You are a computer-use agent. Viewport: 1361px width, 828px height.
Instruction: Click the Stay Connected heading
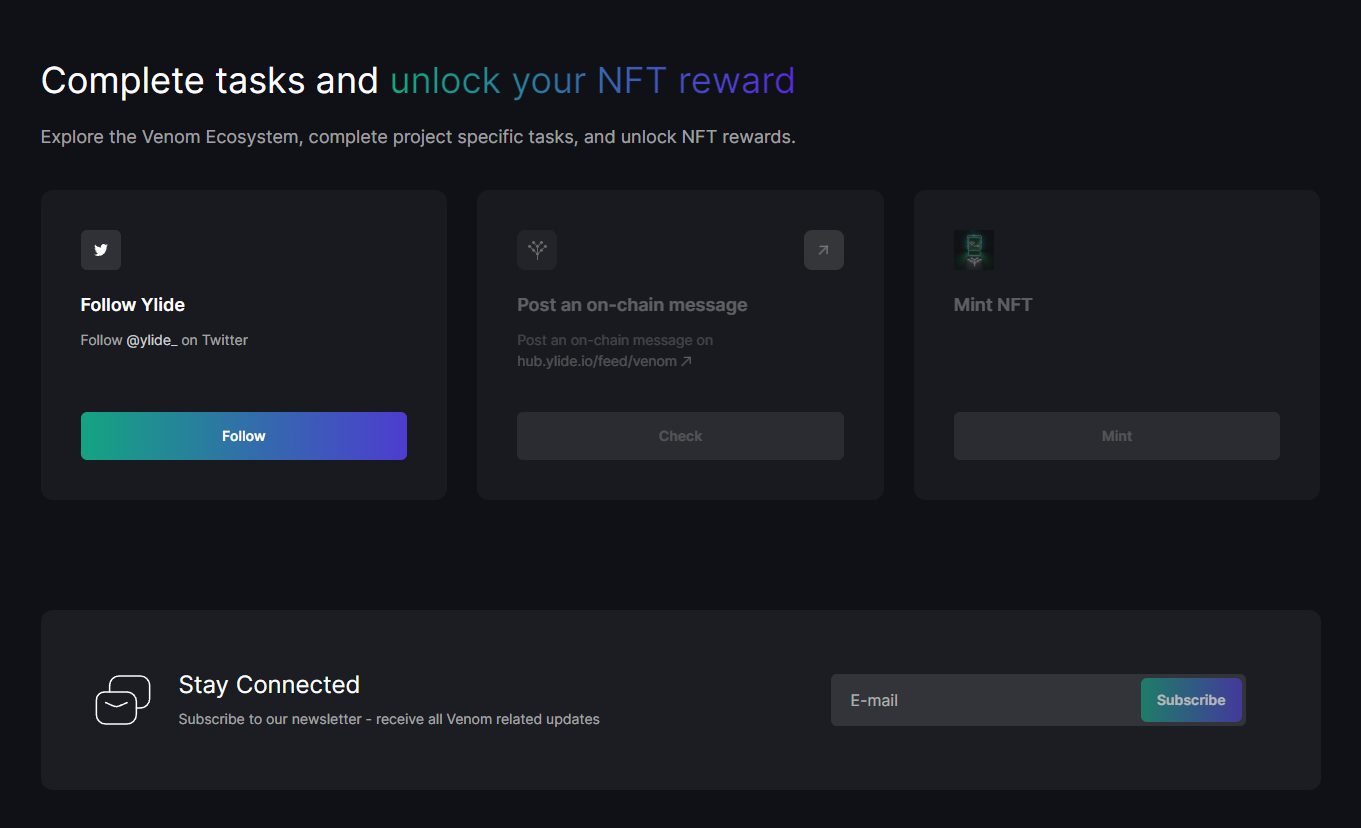pos(269,685)
